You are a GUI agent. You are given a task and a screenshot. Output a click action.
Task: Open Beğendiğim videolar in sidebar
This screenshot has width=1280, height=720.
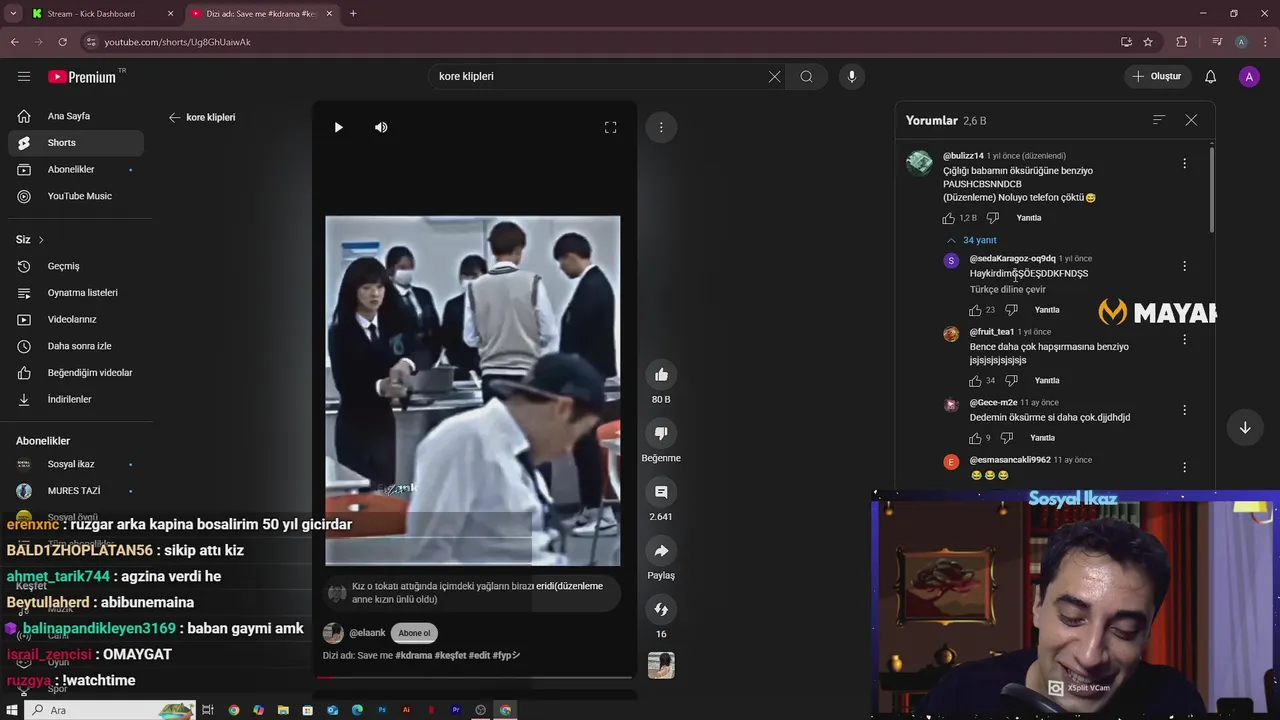76,373
